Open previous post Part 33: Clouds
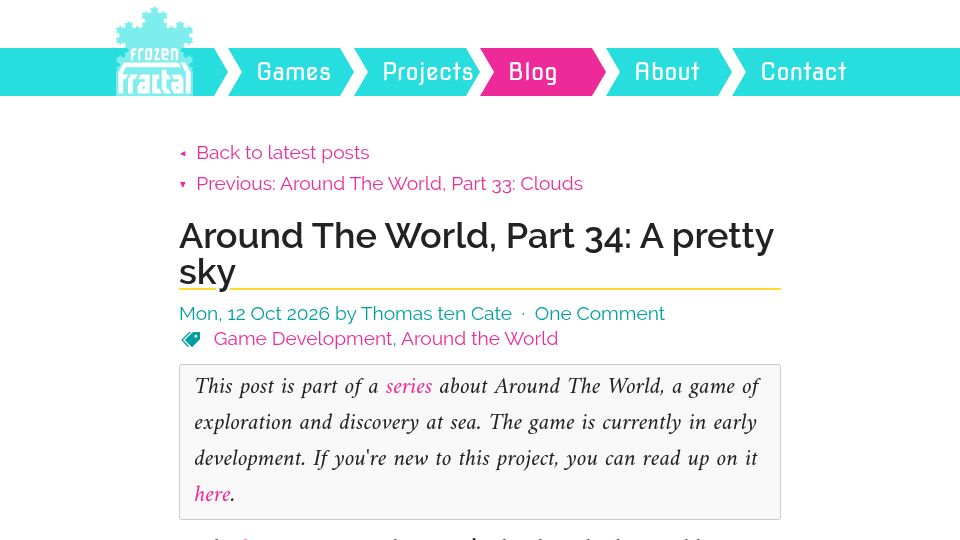 point(389,184)
